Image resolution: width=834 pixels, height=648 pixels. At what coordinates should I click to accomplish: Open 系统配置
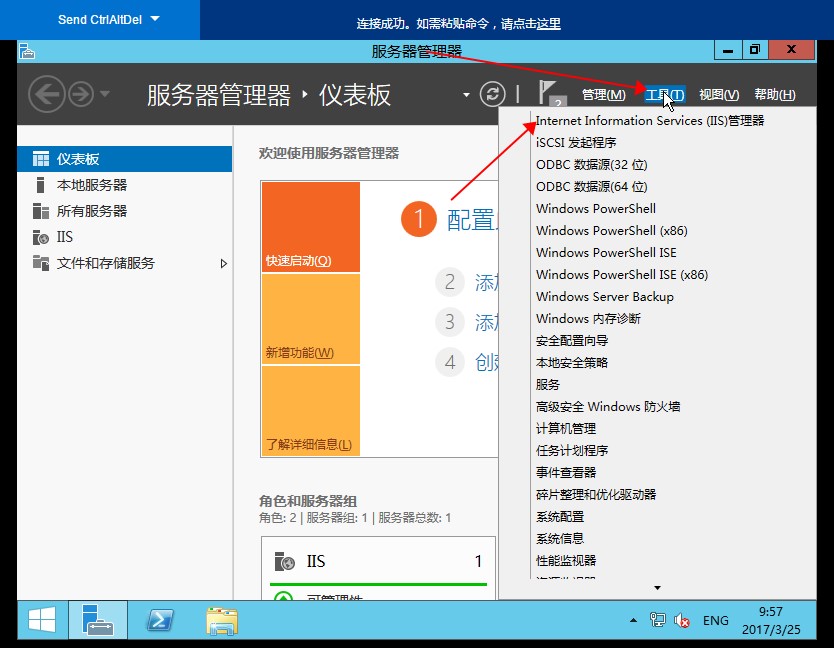[x=560, y=517]
